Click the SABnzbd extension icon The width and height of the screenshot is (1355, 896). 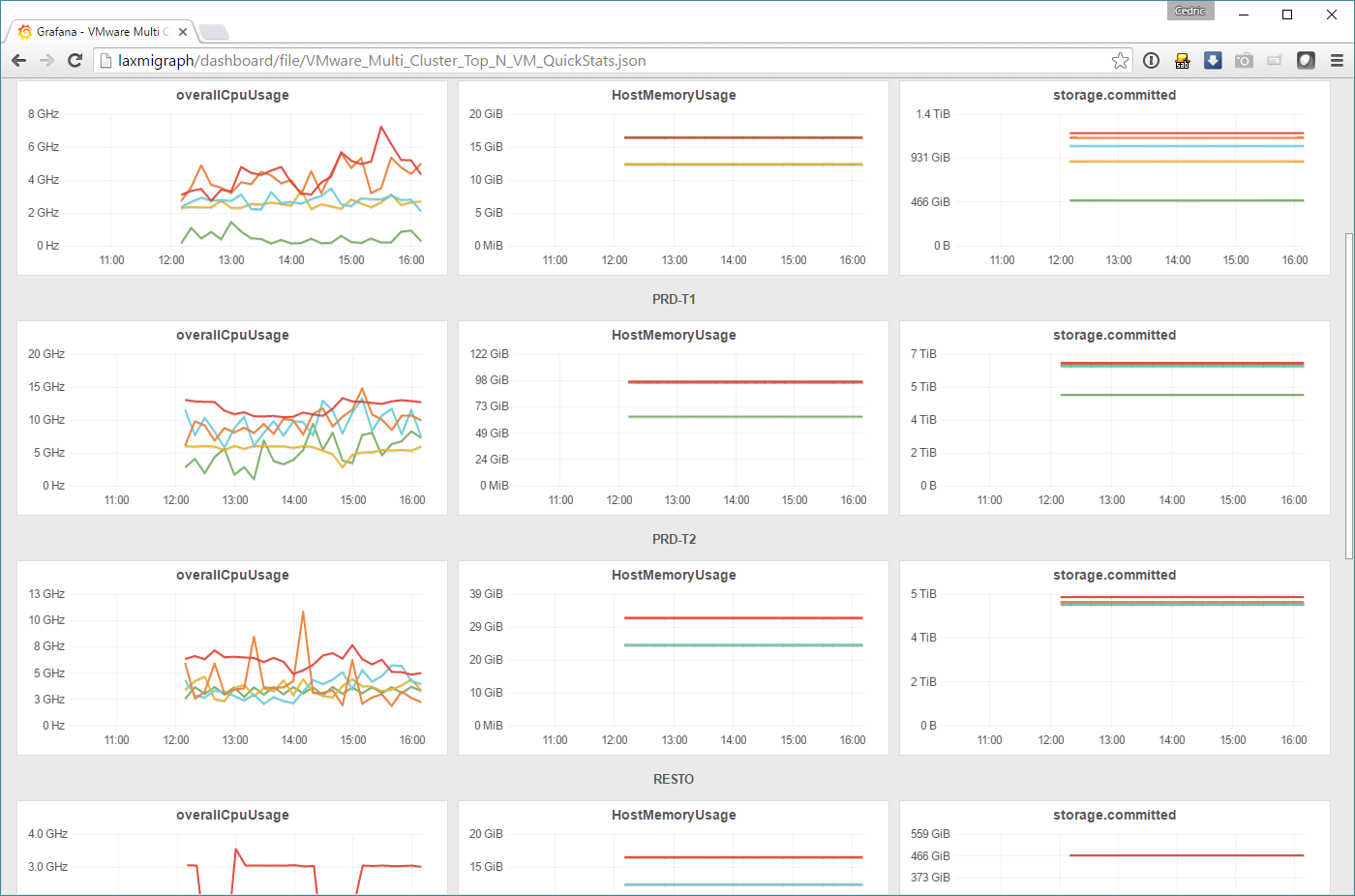coord(1182,61)
